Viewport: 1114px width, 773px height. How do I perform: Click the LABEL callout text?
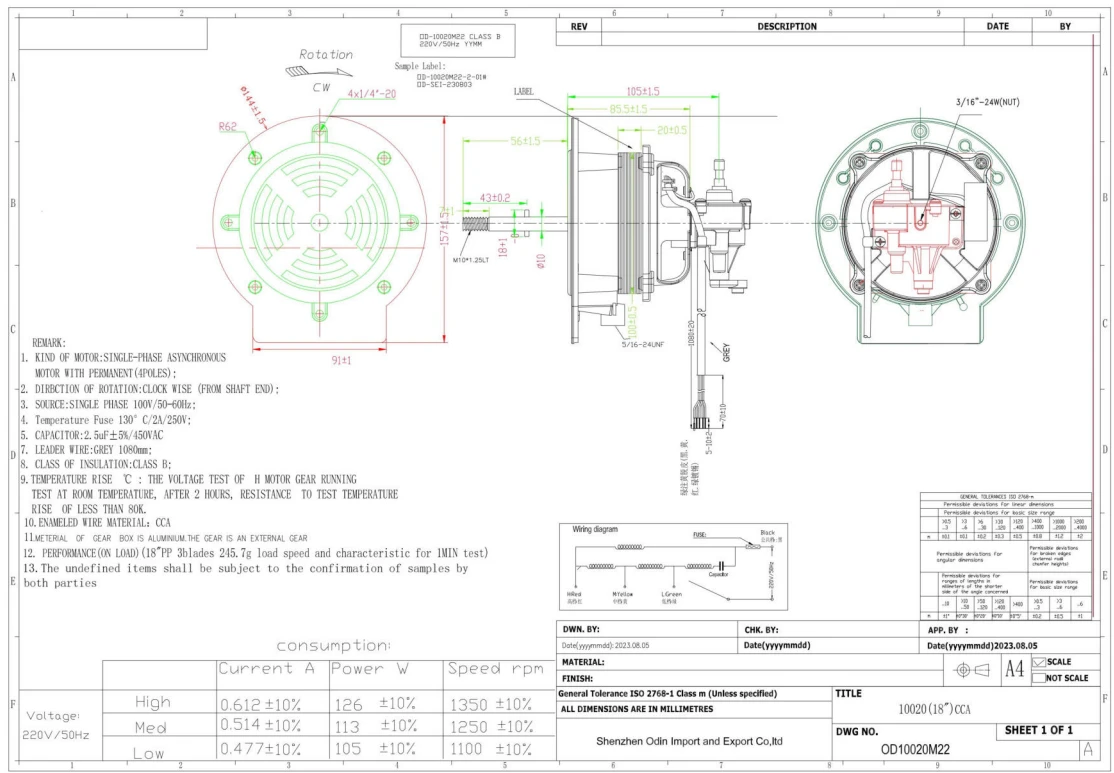point(523,92)
